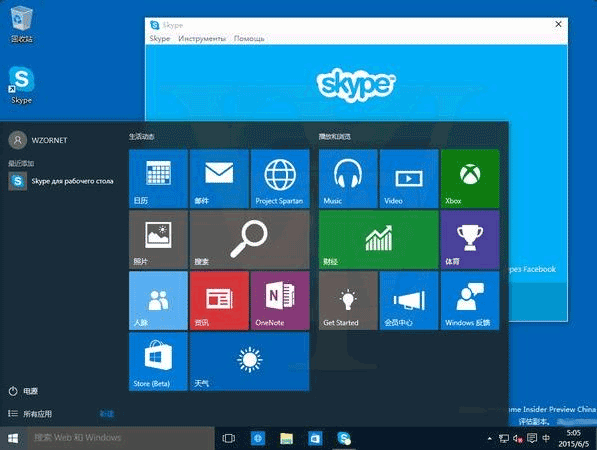This screenshot has height=450, width=597.
Task: Open the Finance tile with chart
Action: click(x=379, y=240)
